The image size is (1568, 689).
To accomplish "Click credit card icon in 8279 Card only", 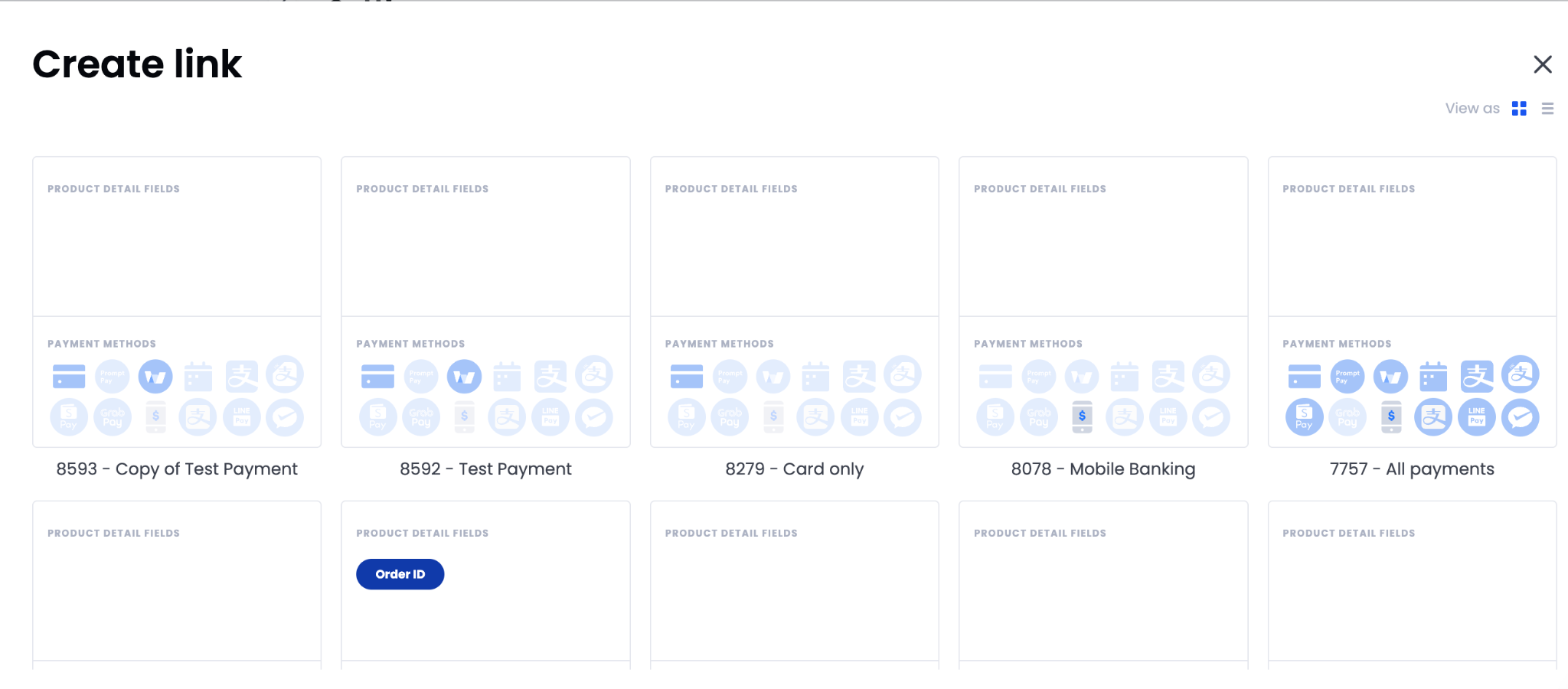I will tap(686, 376).
